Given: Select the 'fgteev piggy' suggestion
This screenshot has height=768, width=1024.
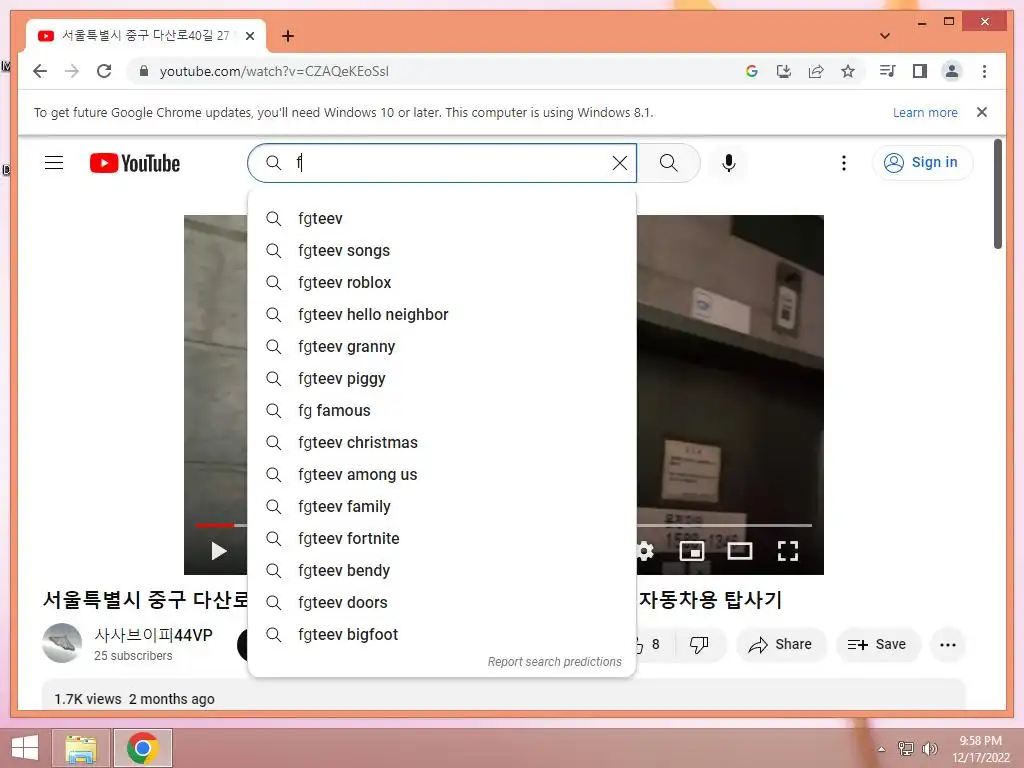Looking at the screenshot, I should point(441,378).
